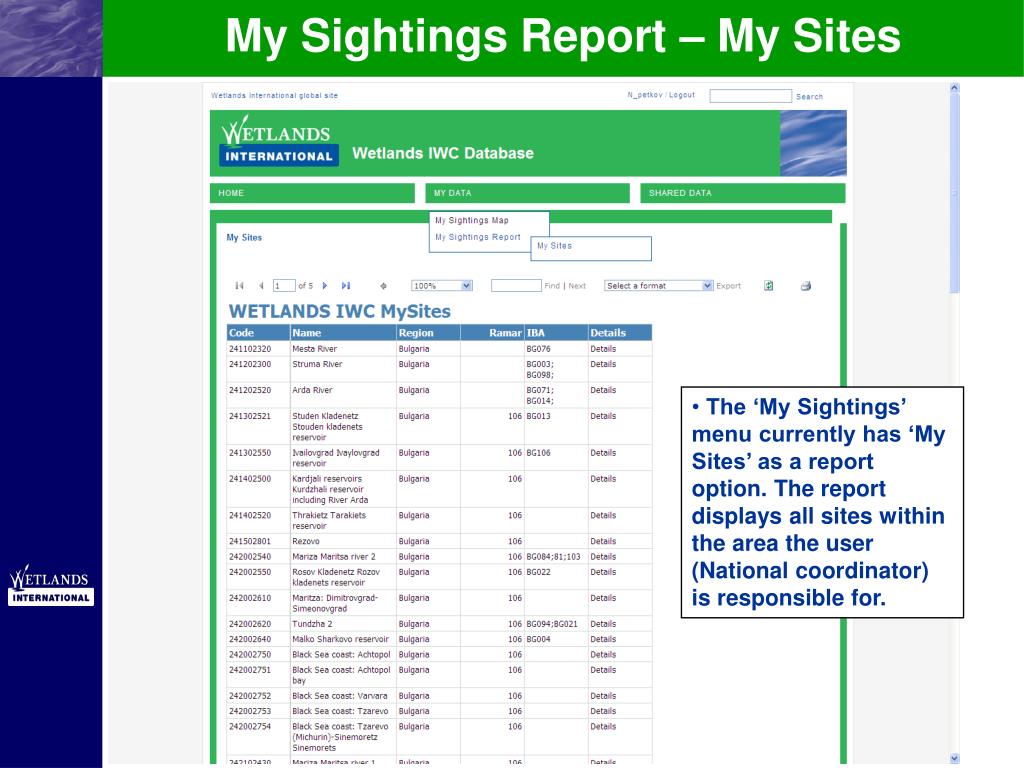Open Details for Kardjali reservoirs
The height and width of the screenshot is (768, 1024).
pyautogui.click(x=603, y=479)
